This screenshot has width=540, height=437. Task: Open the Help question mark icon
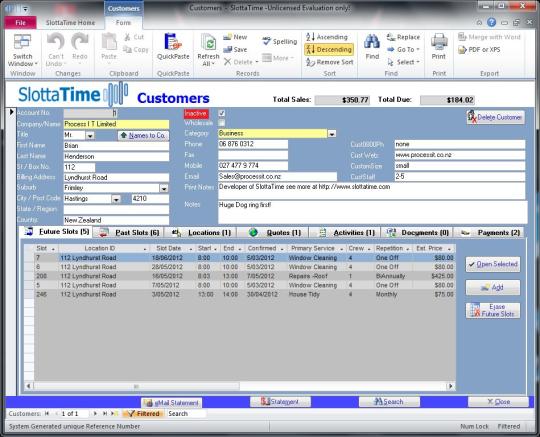(491, 22)
